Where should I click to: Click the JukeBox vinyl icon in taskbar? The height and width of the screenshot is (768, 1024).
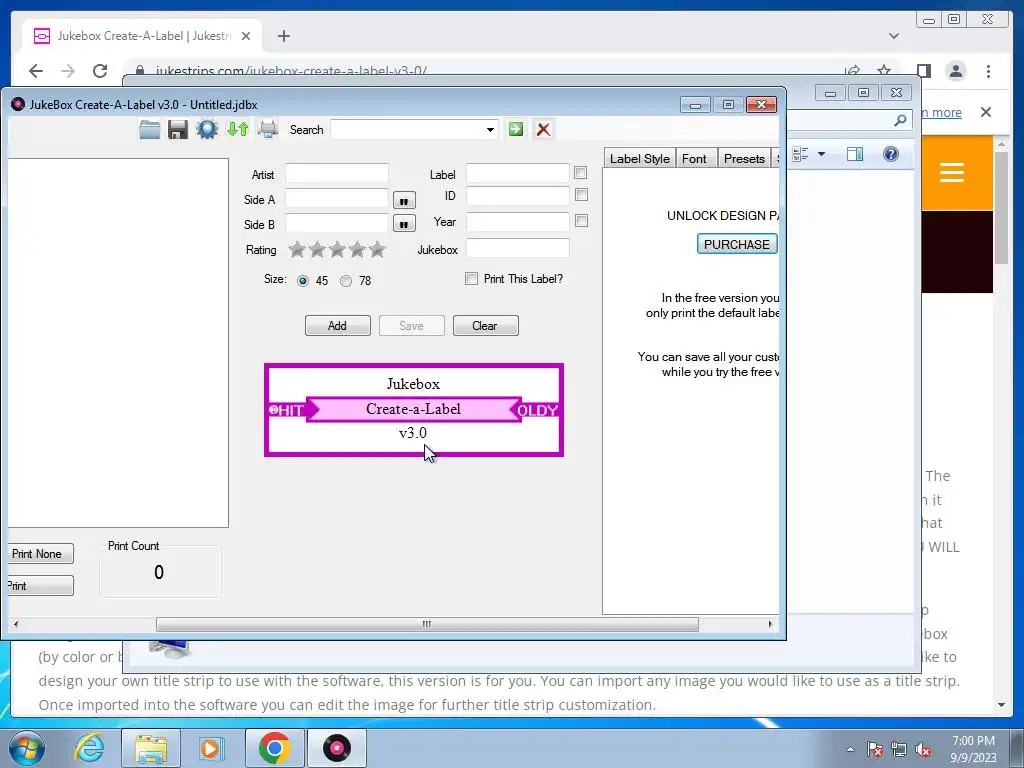coord(337,748)
